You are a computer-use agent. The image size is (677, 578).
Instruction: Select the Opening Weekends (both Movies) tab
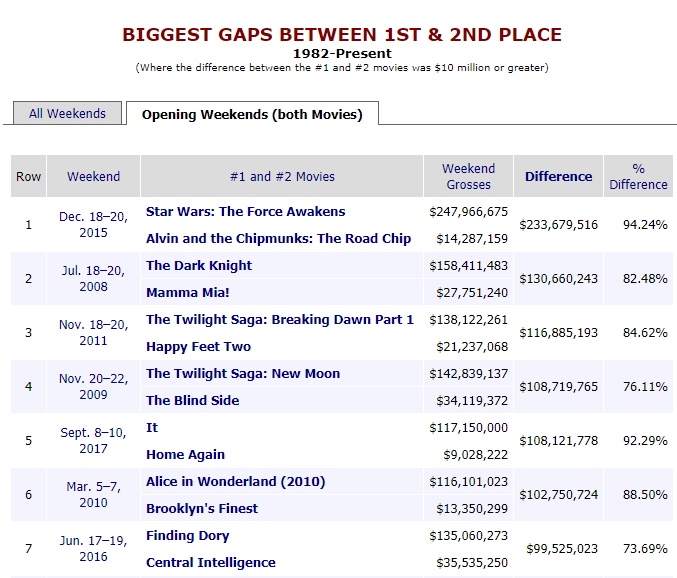pyautogui.click(x=252, y=114)
